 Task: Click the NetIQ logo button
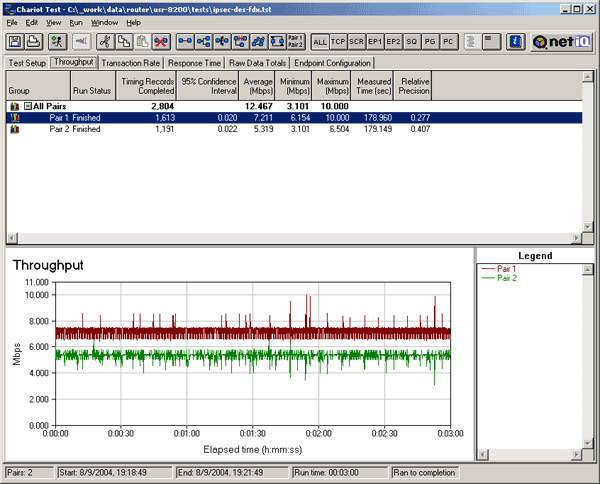pyautogui.click(x=562, y=42)
